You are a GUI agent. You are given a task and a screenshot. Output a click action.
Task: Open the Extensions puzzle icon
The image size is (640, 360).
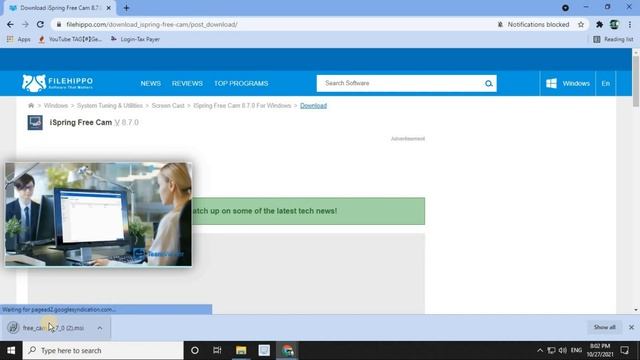click(599, 24)
